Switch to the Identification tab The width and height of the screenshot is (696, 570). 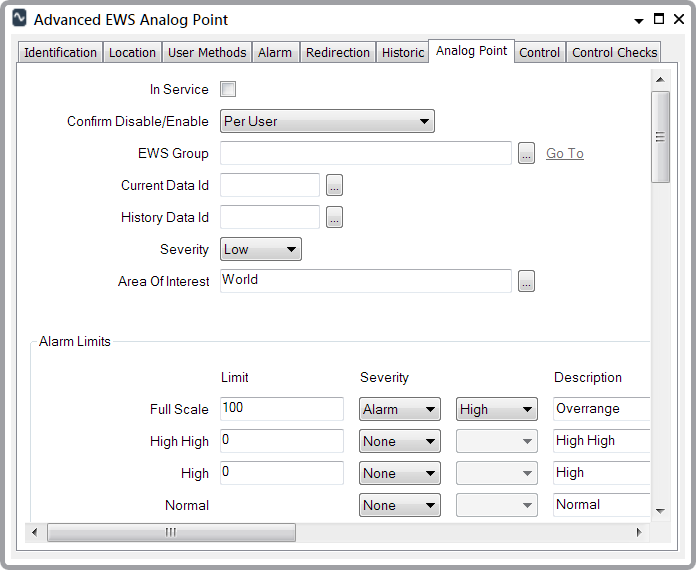point(60,53)
